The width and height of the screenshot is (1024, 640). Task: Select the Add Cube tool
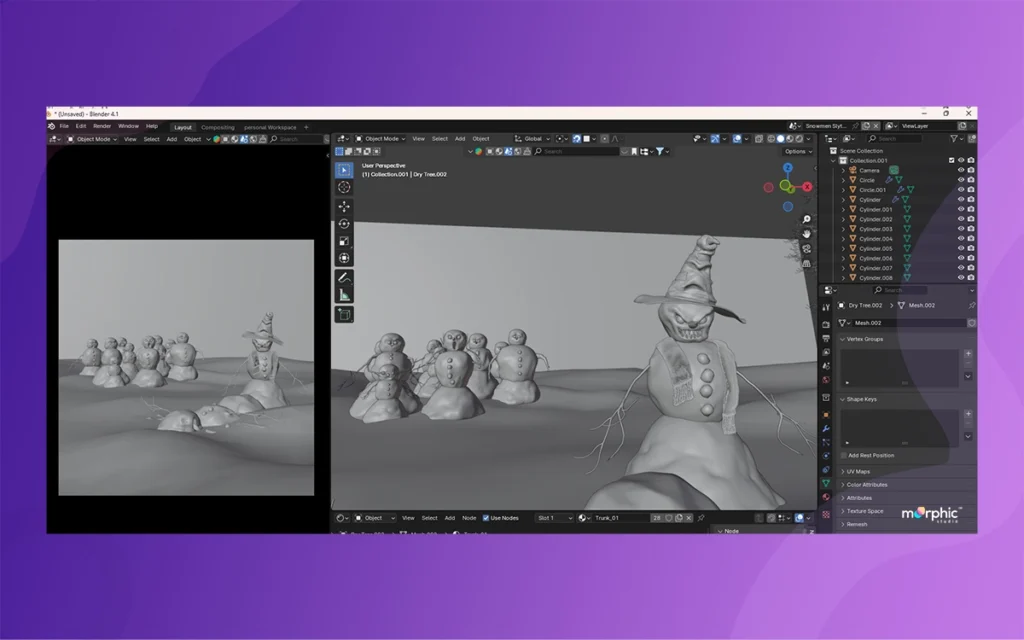pyautogui.click(x=344, y=315)
